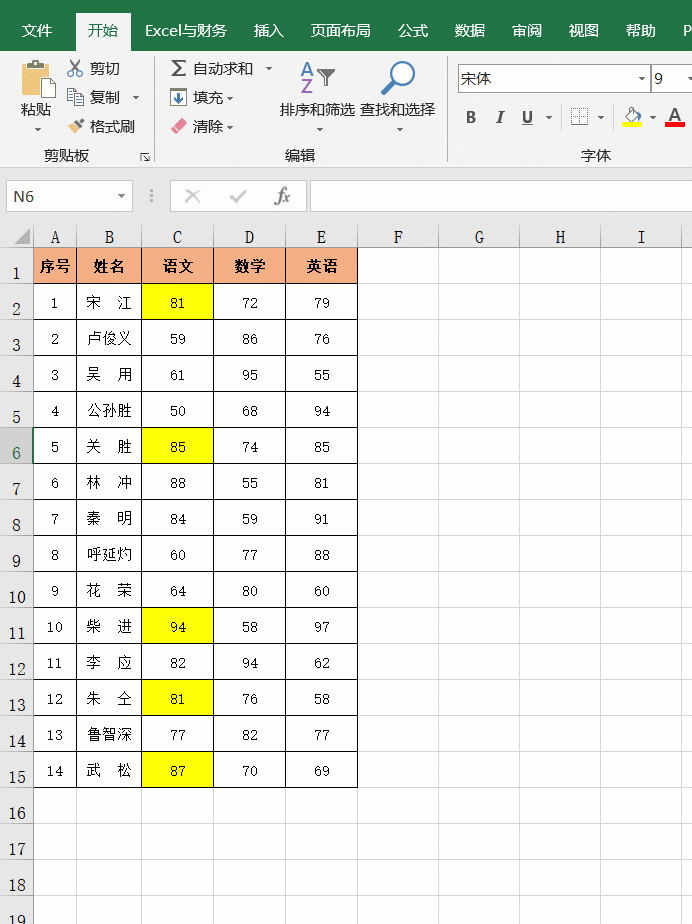The height and width of the screenshot is (924, 692).
Task: Select column F header
Action: pyautogui.click(x=398, y=237)
